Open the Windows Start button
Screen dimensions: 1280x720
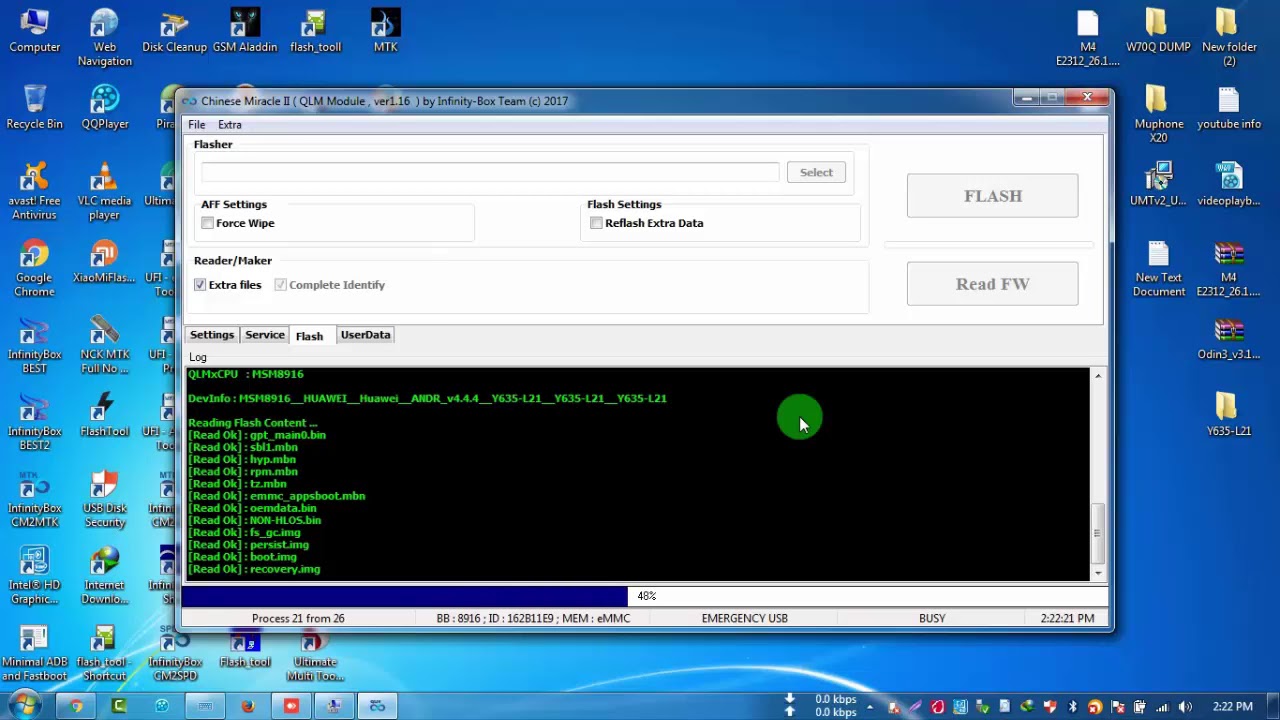pyautogui.click(x=22, y=706)
